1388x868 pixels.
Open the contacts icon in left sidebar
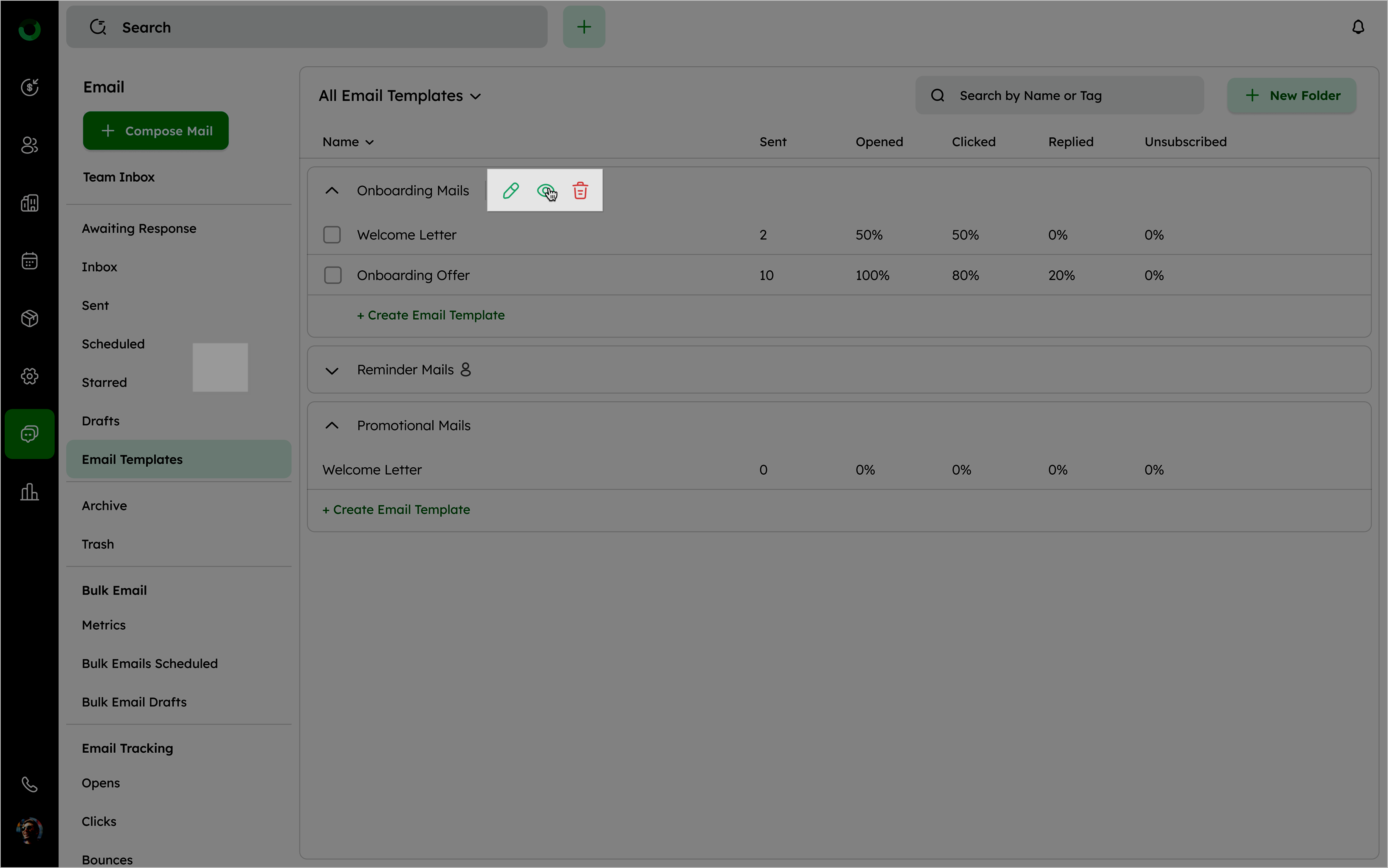[29, 145]
